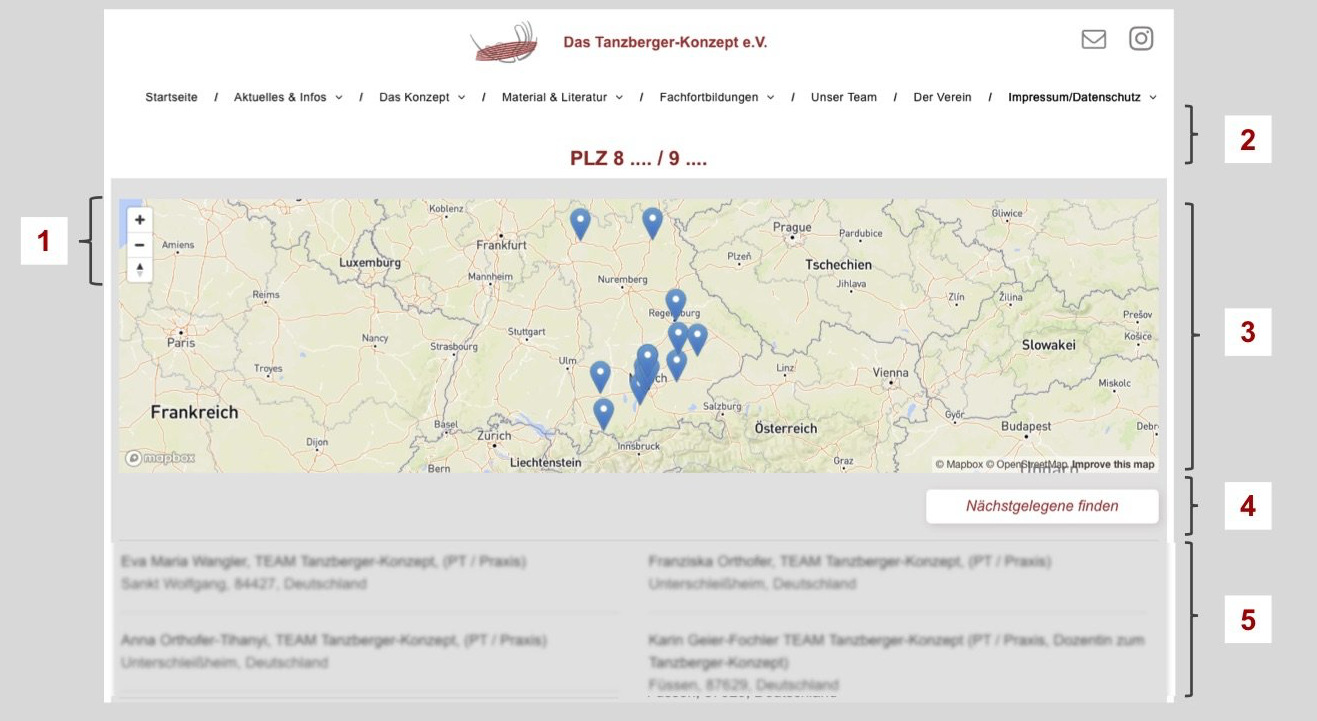Zoom in on the map
Viewport: 1317px width, 721px height.
[140, 220]
